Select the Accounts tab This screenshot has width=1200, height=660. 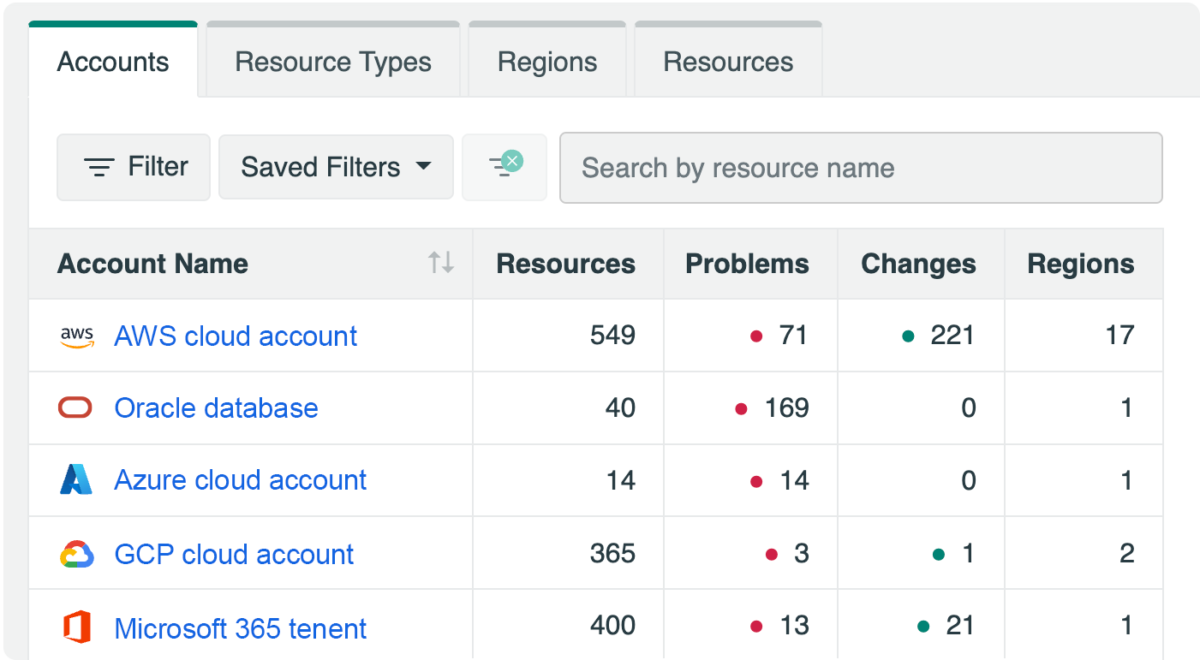tap(113, 62)
